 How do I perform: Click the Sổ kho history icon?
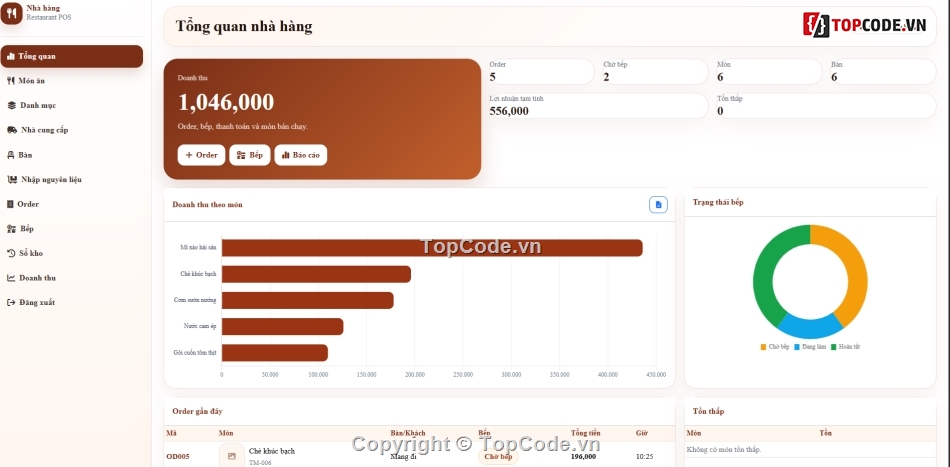point(11,253)
